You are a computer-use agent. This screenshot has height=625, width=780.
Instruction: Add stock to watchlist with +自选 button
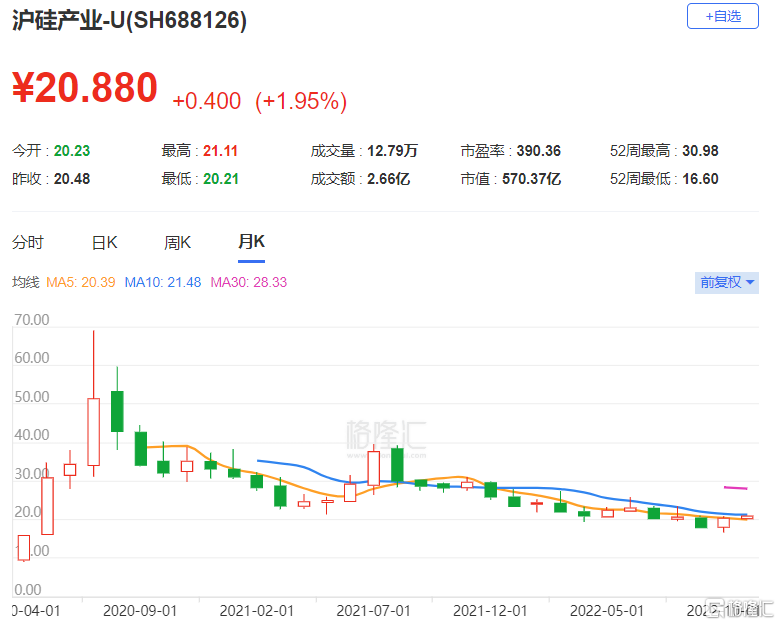pyautogui.click(x=722, y=16)
